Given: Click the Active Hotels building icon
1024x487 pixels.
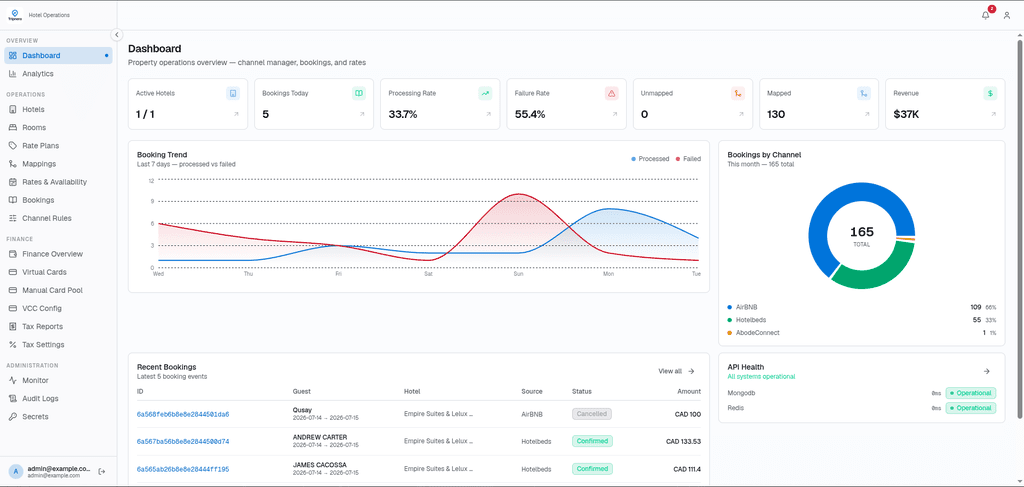Looking at the screenshot, I should pyautogui.click(x=232, y=93).
